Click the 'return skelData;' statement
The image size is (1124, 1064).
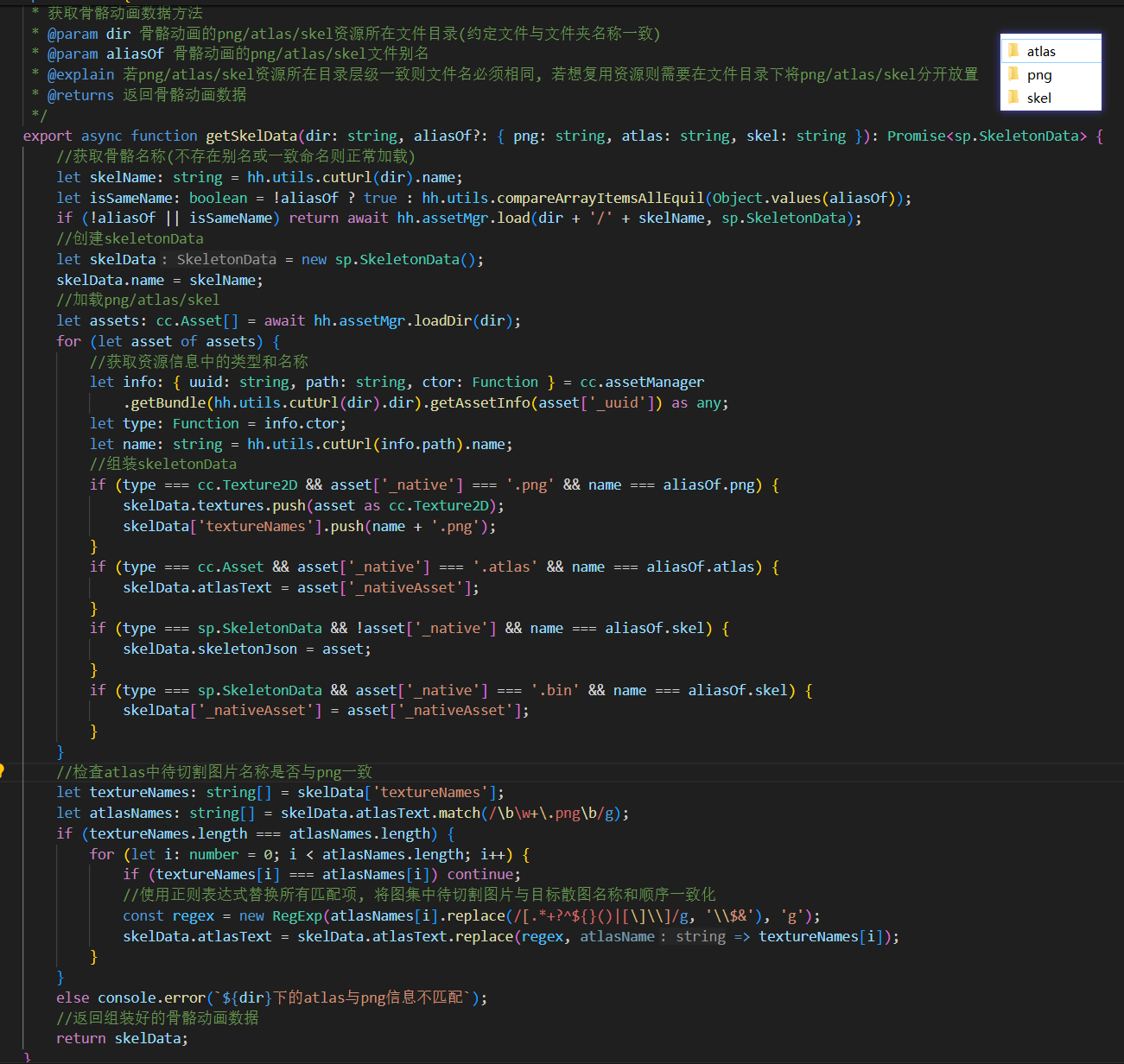click(122, 1038)
